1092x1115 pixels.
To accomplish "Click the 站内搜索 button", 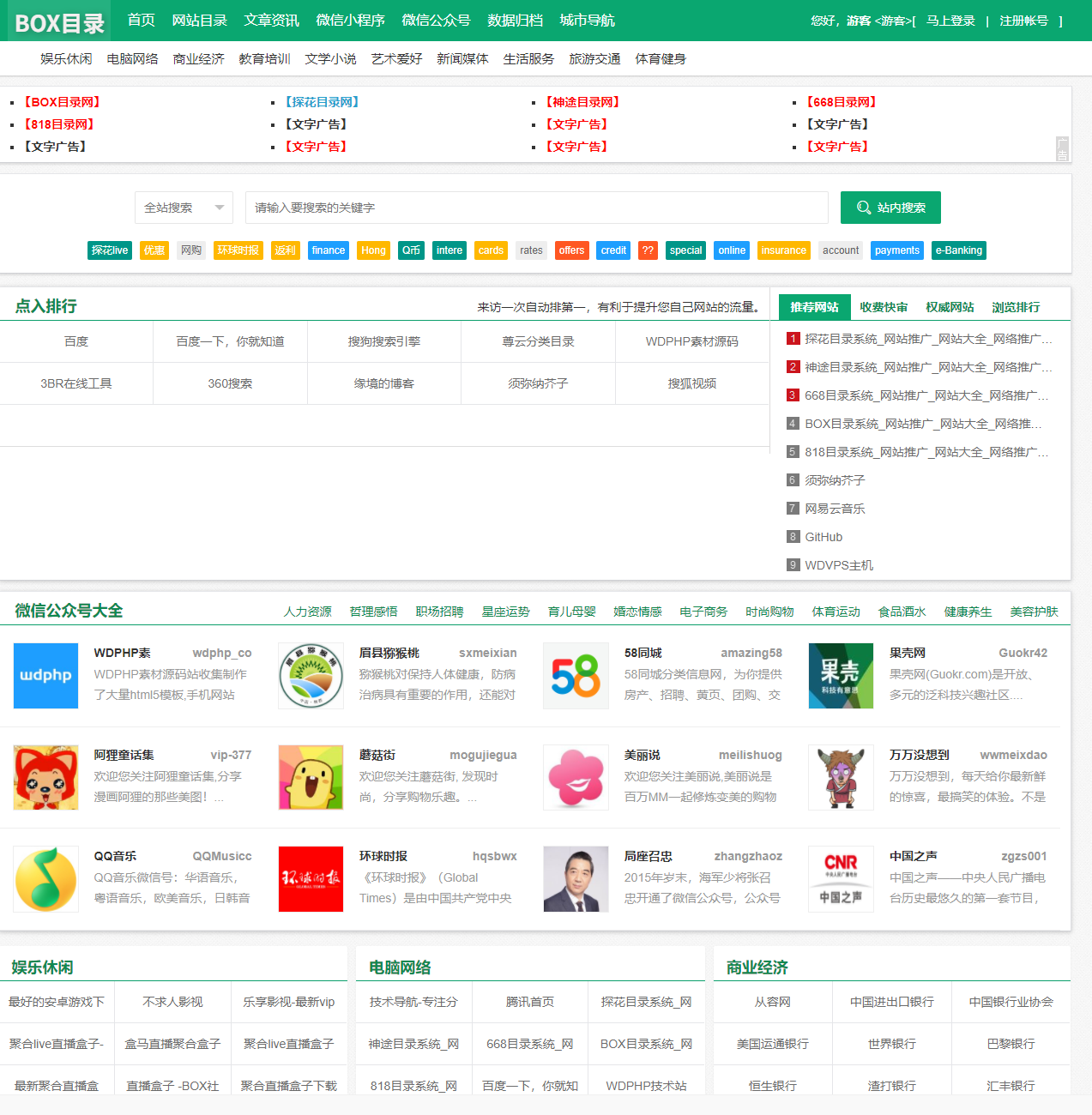I will click(x=890, y=208).
